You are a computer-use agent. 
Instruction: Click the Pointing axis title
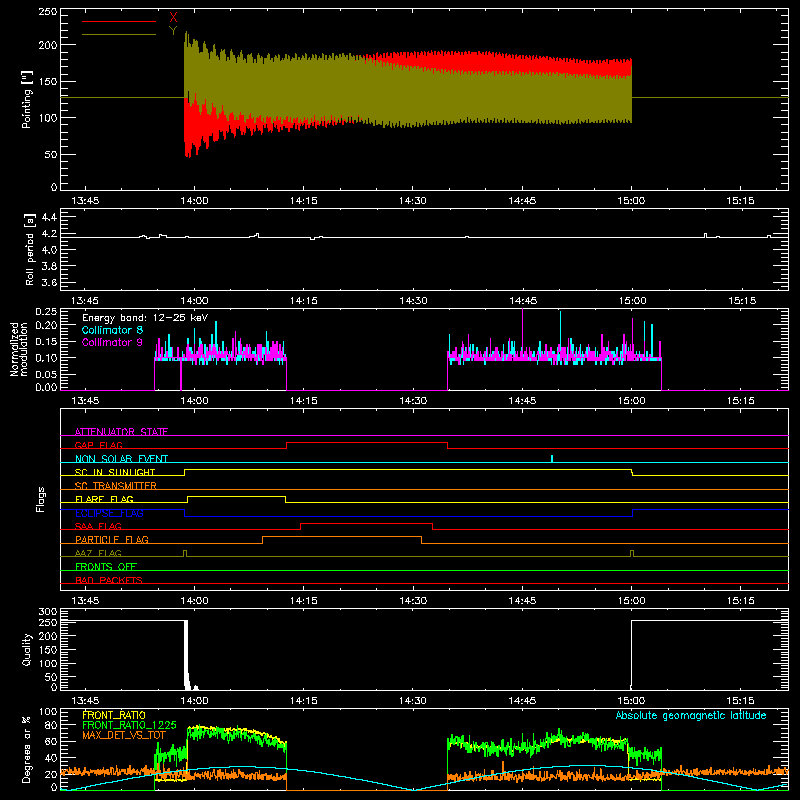pos(27,99)
